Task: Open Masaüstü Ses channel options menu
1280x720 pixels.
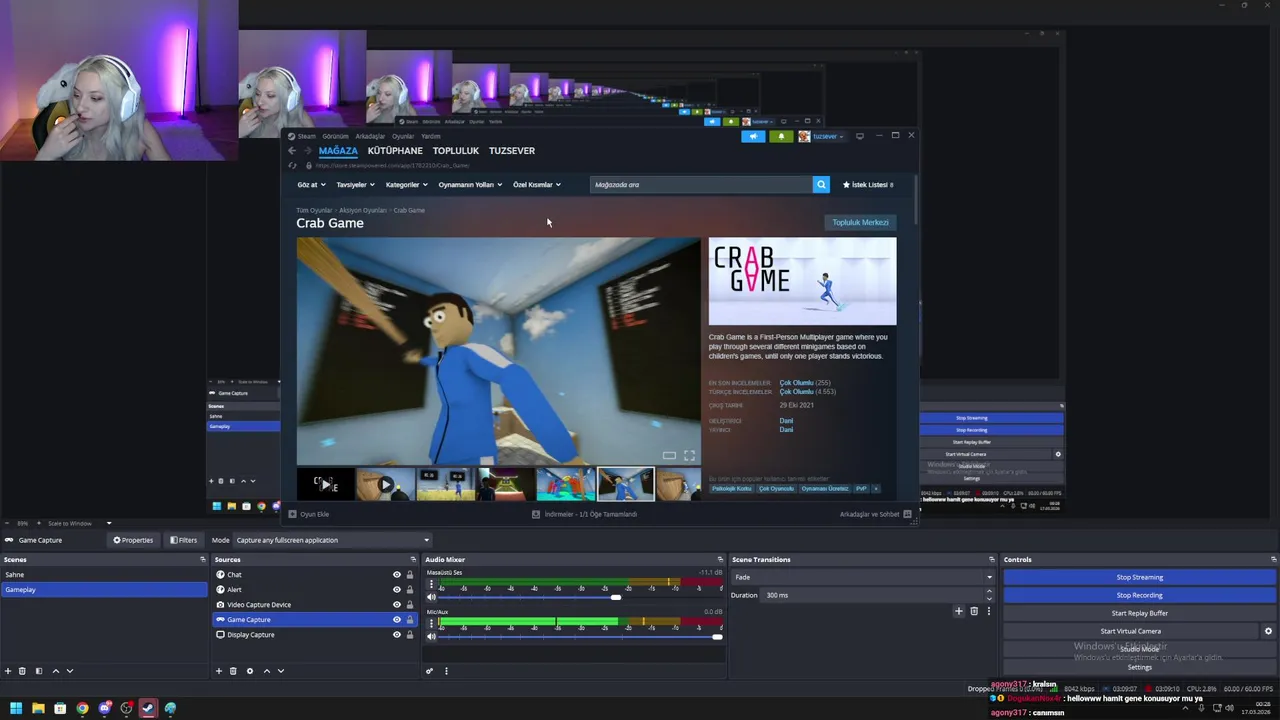Action: [432, 585]
